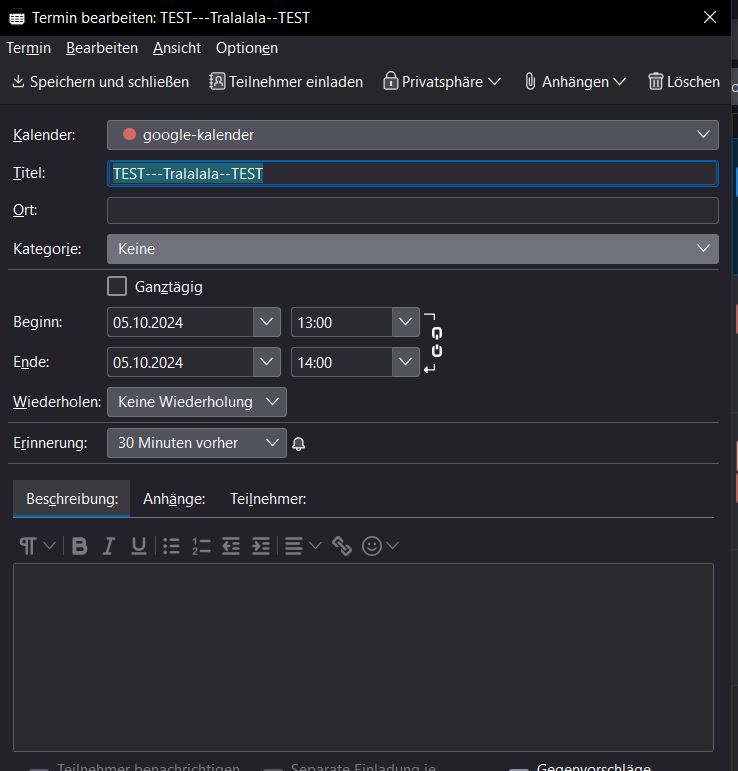The height and width of the screenshot is (771, 738).
Task: Expand the Kalender dropdown google-kalender
Action: click(x=412, y=134)
